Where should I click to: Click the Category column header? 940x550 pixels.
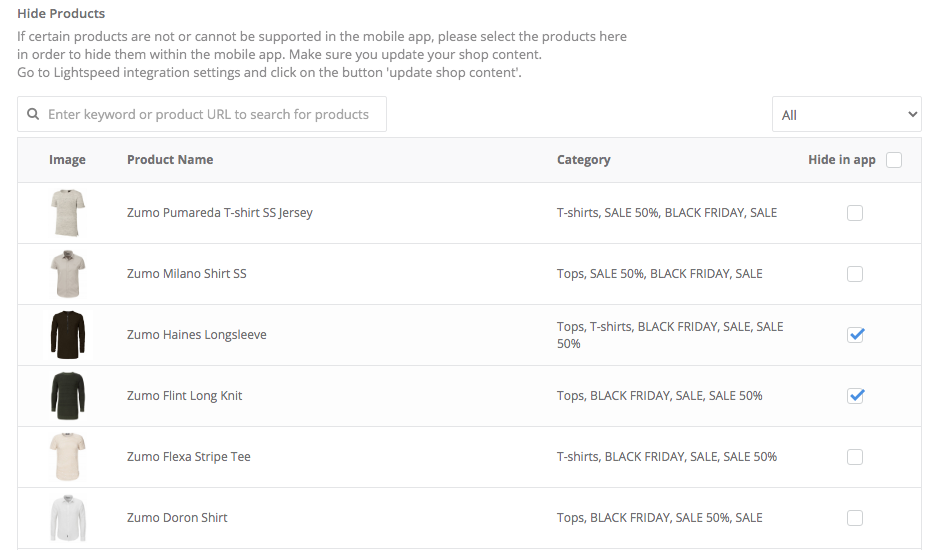(x=583, y=160)
